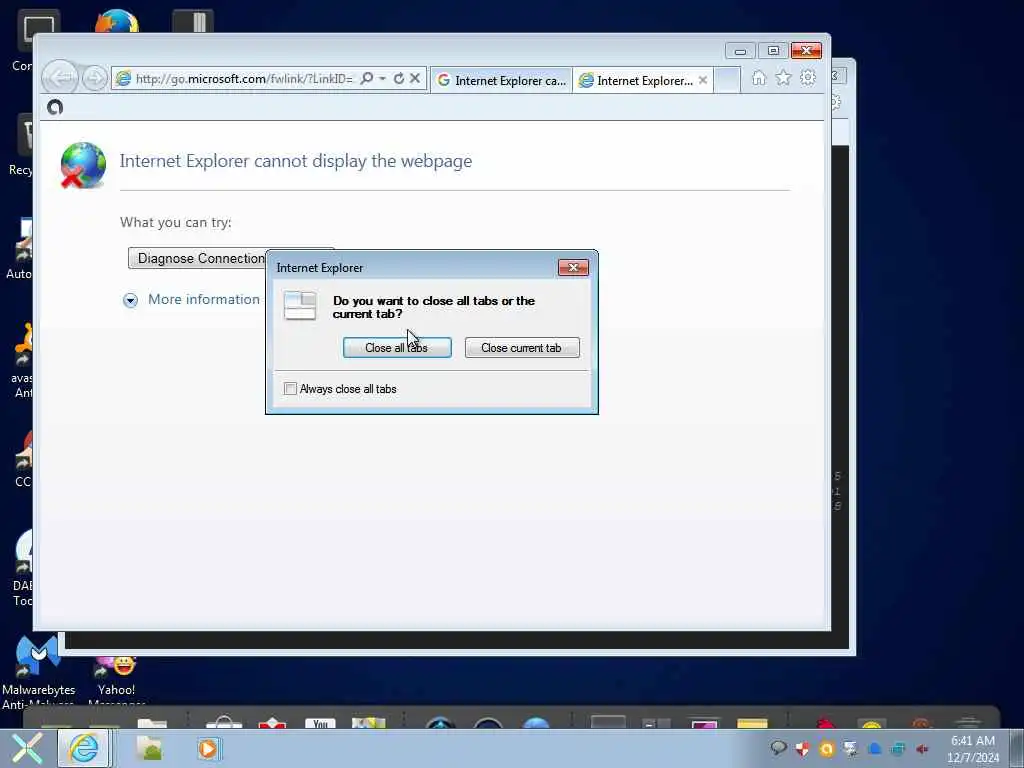Viewport: 1024px width, 768px height.
Task: Open the address bar autocomplete dropdown arrow
Action: [x=382, y=78]
